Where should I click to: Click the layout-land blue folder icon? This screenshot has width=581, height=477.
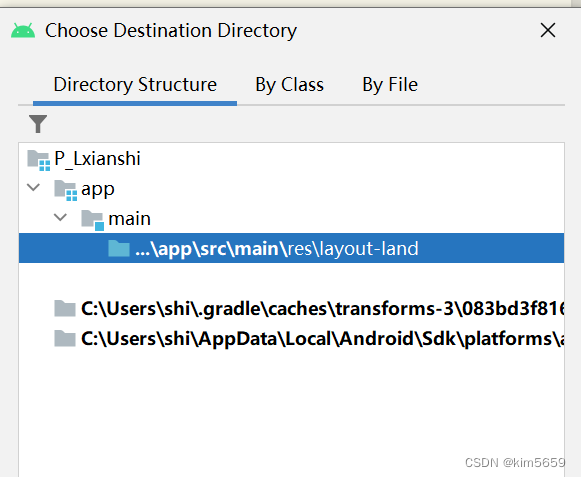[x=119, y=248]
